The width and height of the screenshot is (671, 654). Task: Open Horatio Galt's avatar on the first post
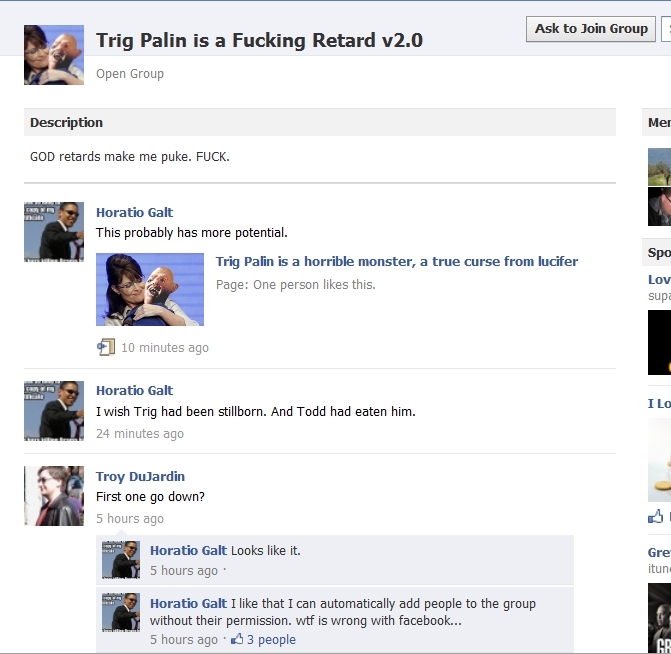pos(54,232)
